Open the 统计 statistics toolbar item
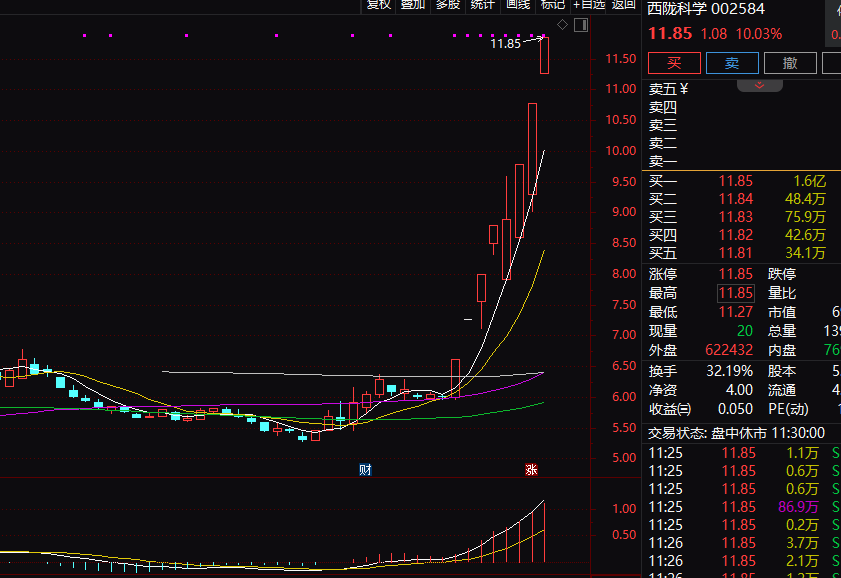This screenshot has height=578, width=841. 482,5
